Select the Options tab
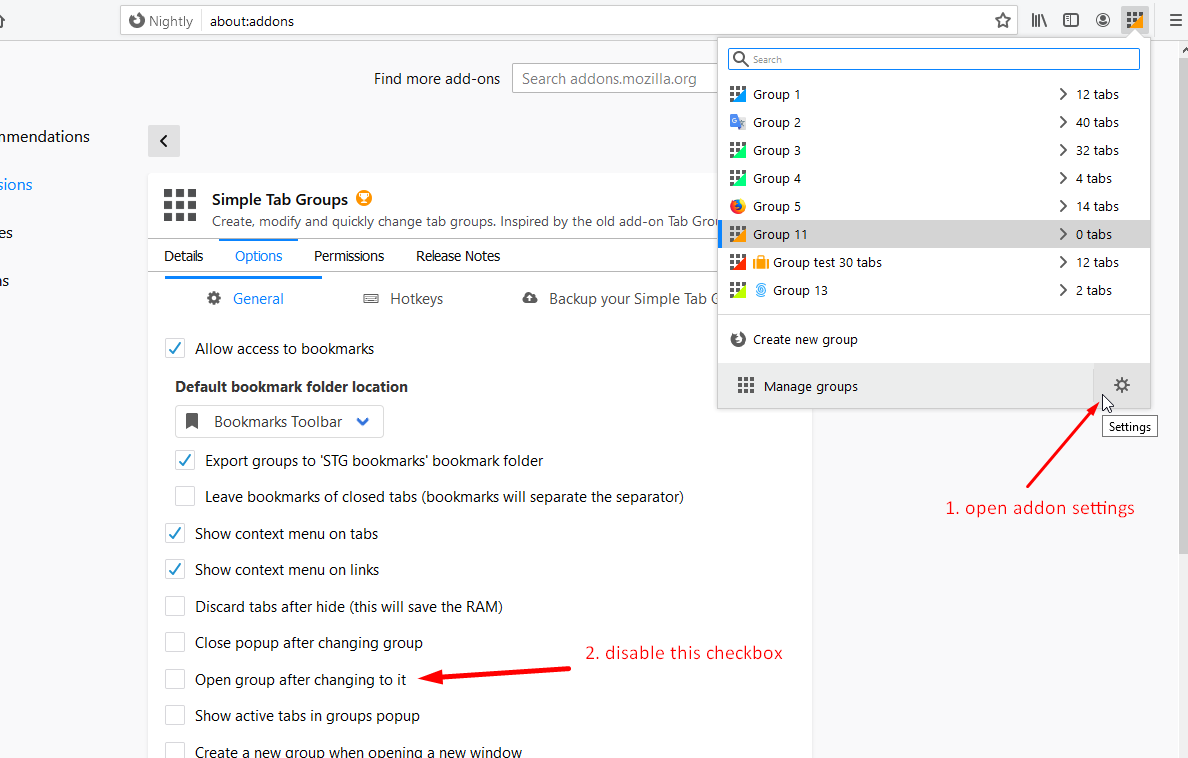1188x758 pixels. pyautogui.click(x=258, y=256)
